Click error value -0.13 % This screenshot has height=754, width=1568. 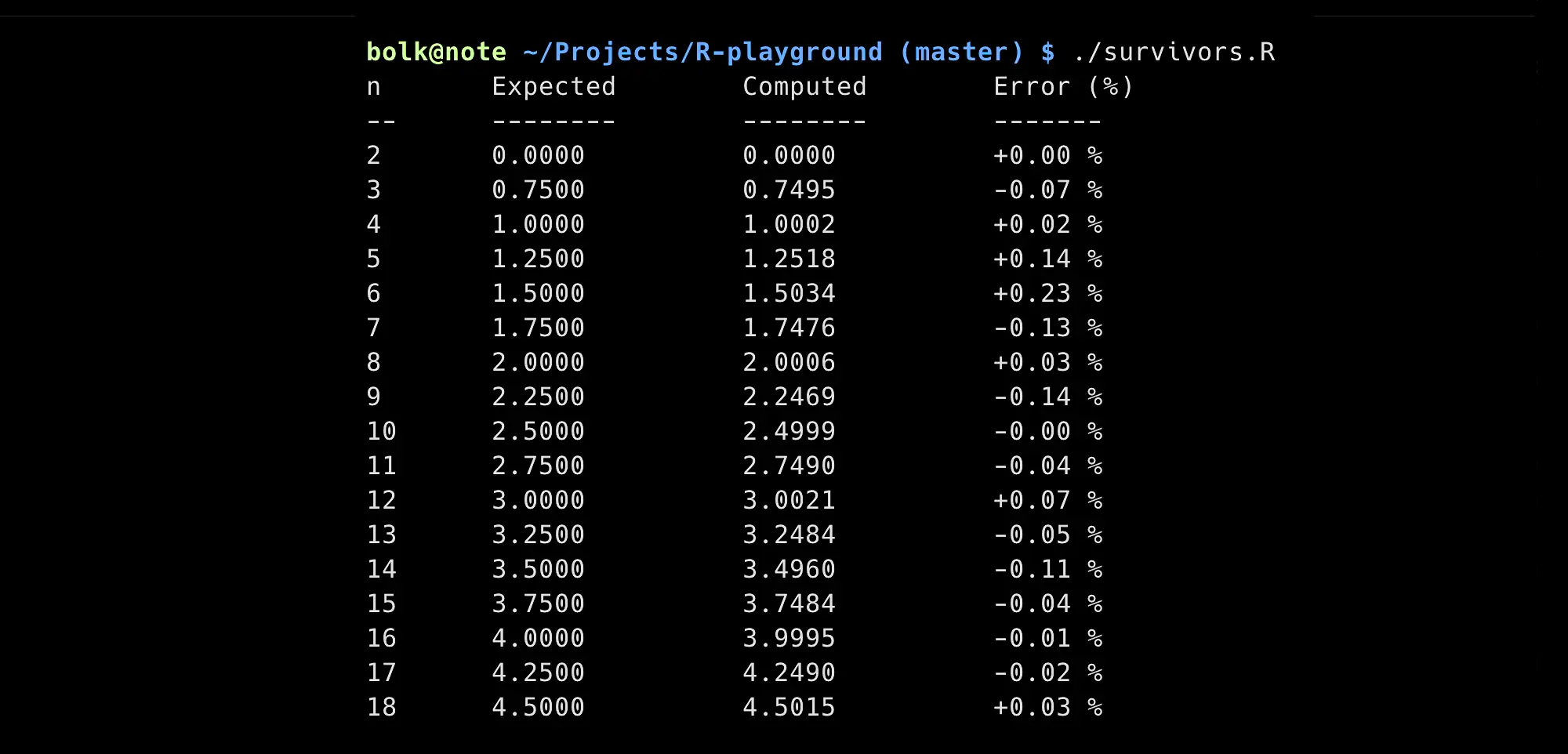click(1047, 328)
